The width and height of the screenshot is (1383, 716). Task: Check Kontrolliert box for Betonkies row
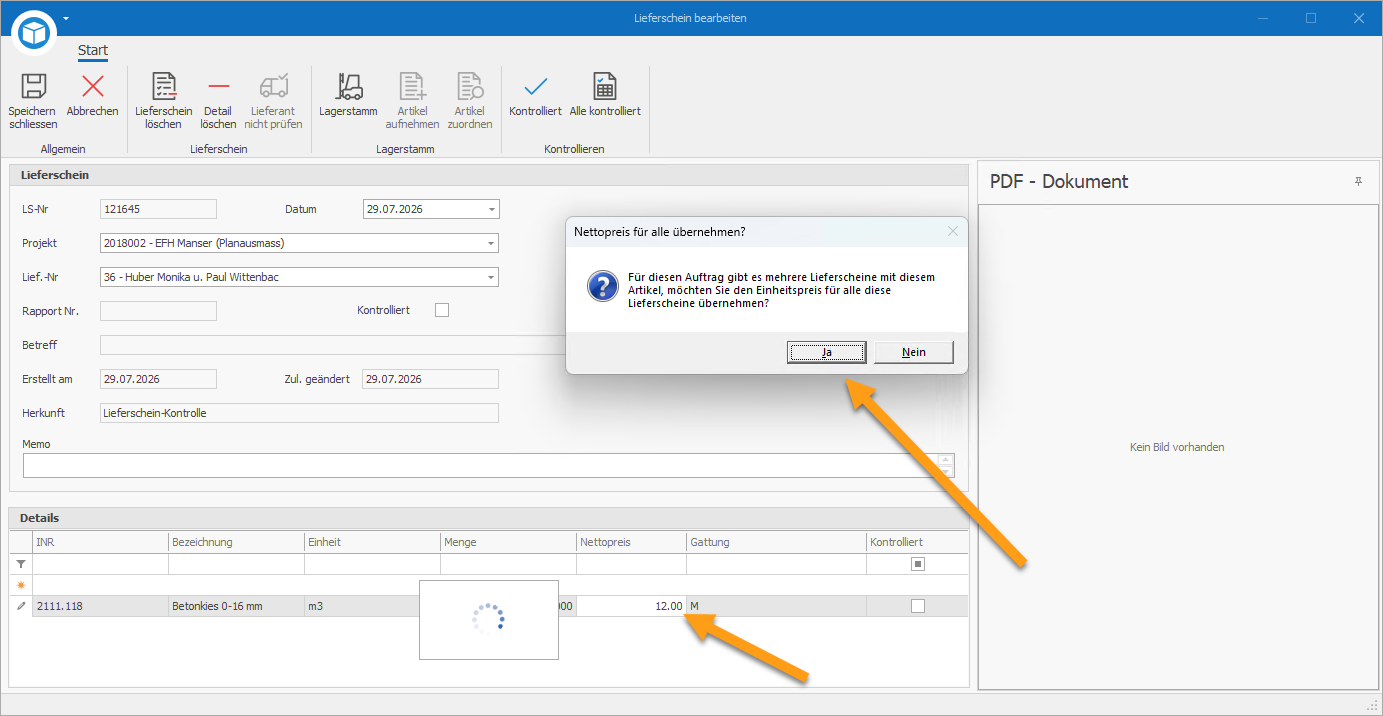918,606
